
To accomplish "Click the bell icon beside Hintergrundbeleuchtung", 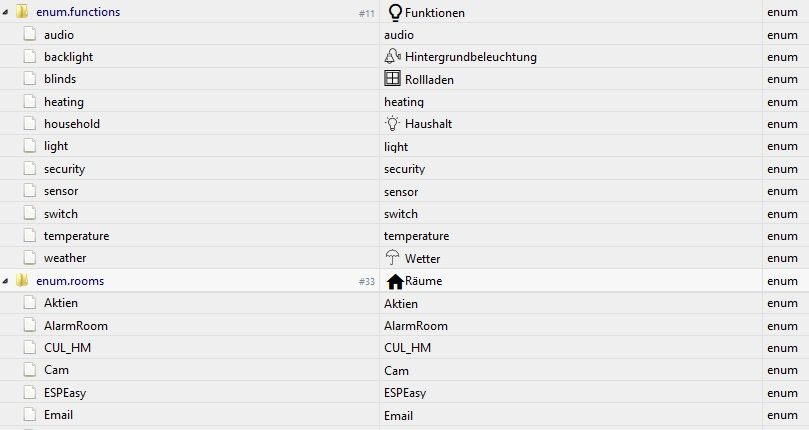I will pos(392,57).
